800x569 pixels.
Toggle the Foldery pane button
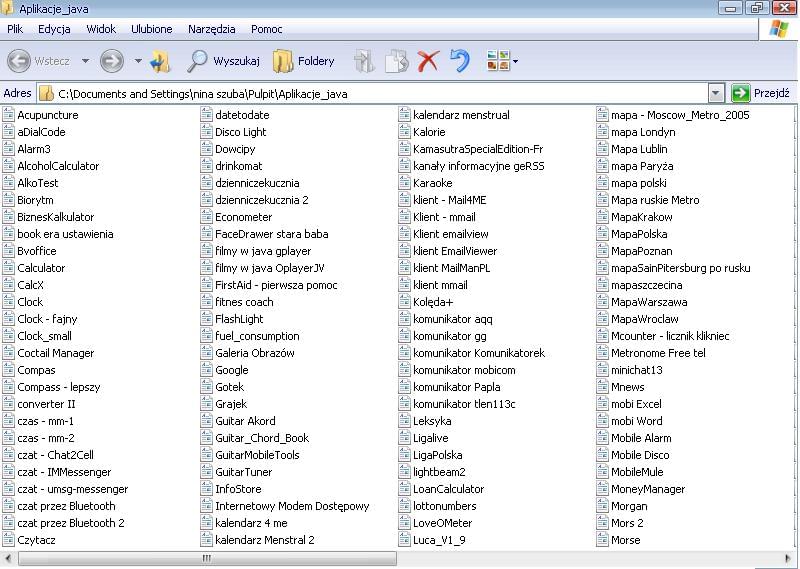click(304, 61)
